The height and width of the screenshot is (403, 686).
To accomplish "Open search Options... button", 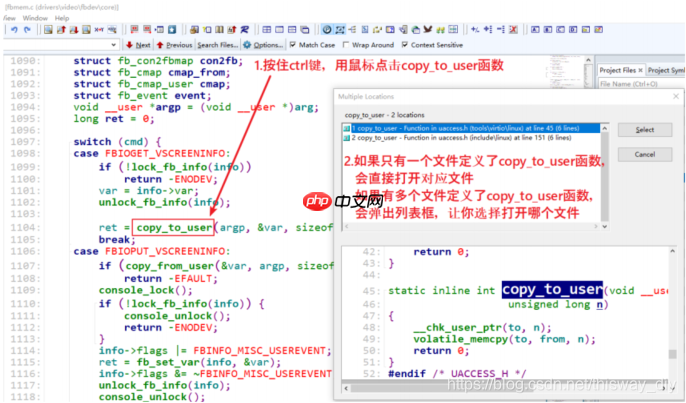I will coord(263,45).
